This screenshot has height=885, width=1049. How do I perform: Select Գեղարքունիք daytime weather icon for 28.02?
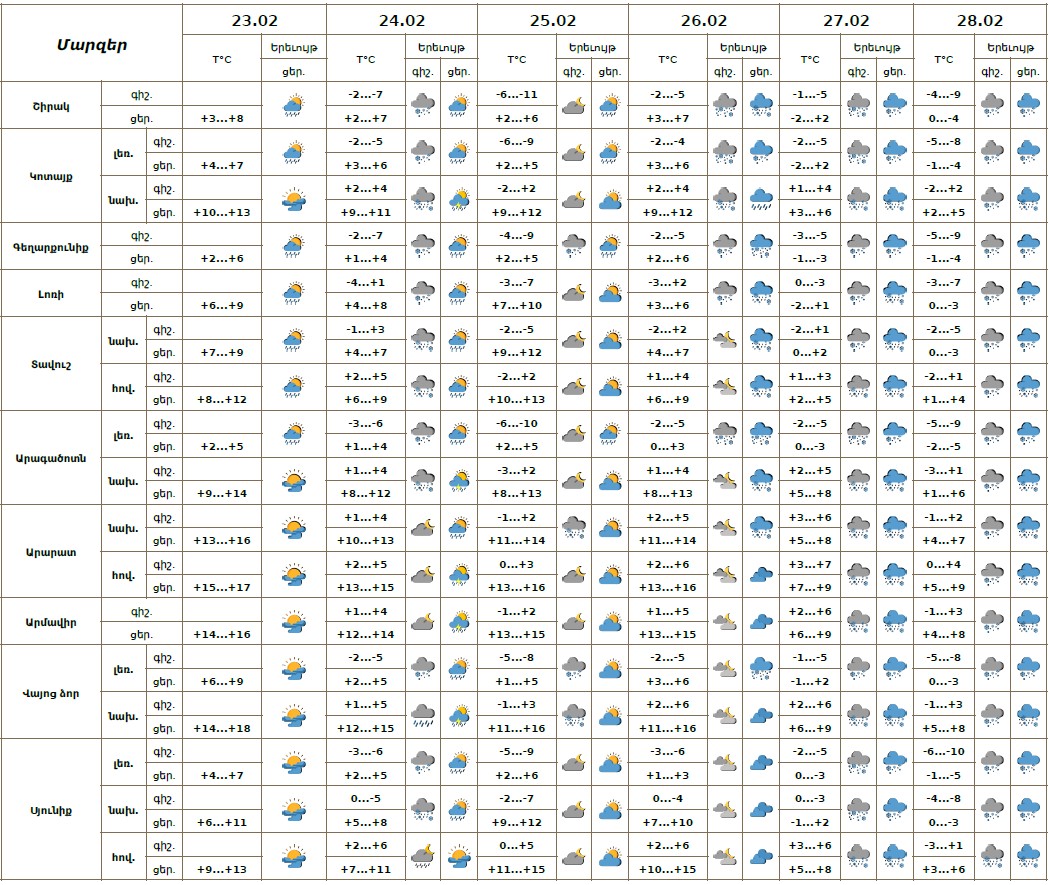1027,246
